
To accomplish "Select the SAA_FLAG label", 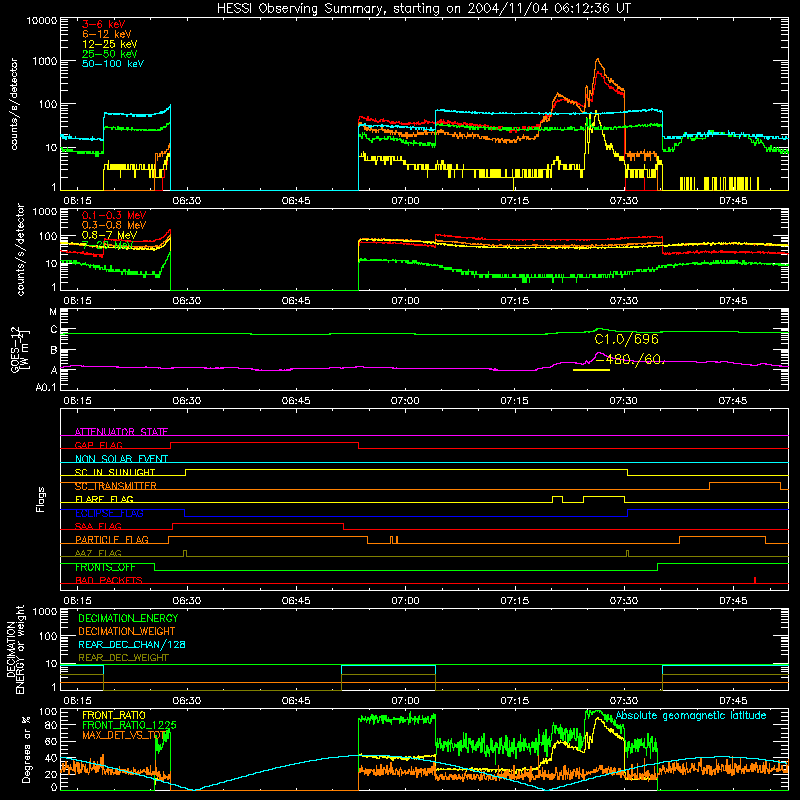I will (98, 526).
